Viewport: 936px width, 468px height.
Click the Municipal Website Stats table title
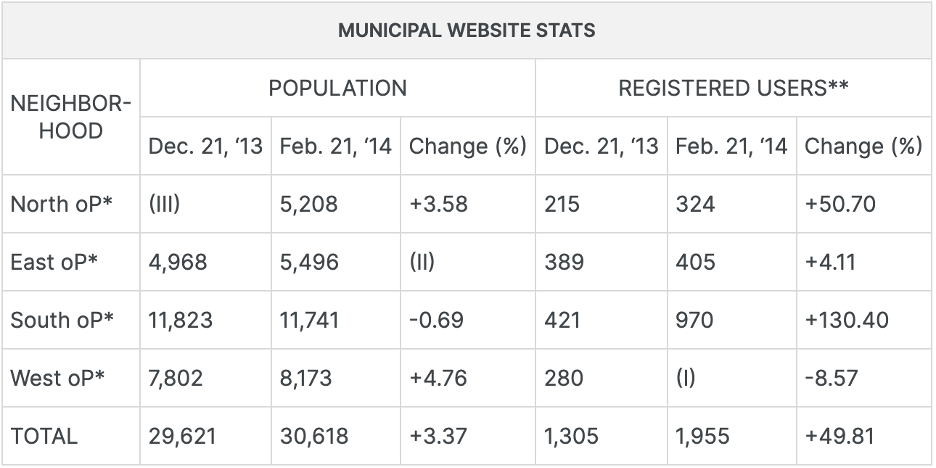point(466,30)
